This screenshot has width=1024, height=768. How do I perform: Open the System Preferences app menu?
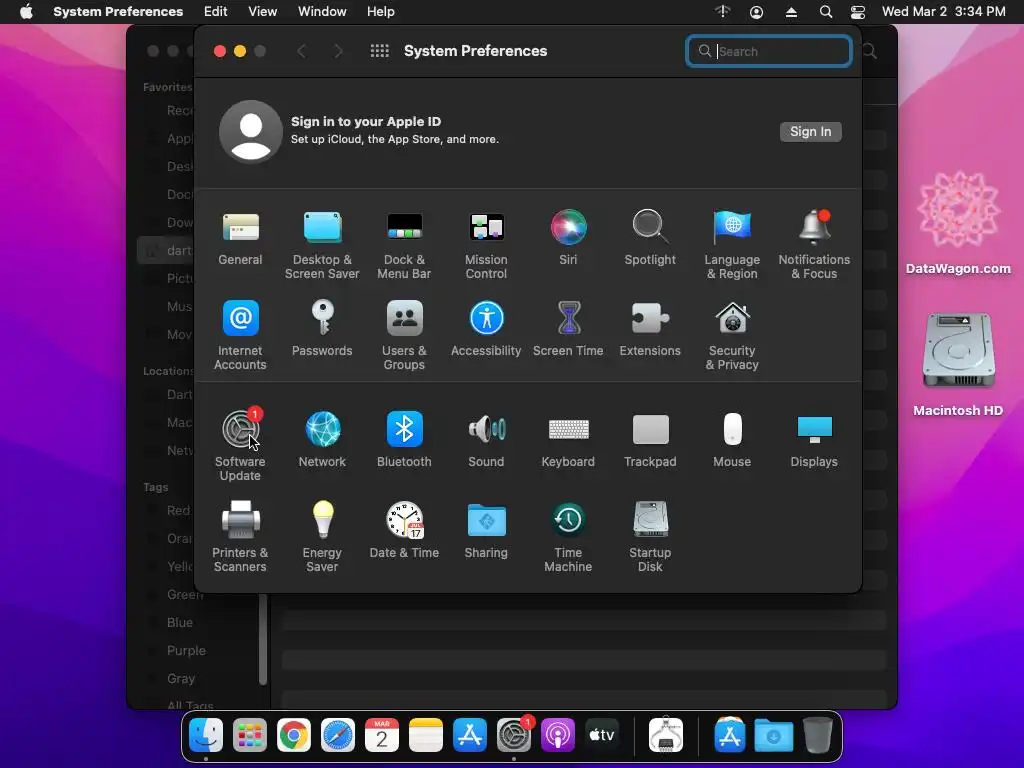[x=118, y=12]
